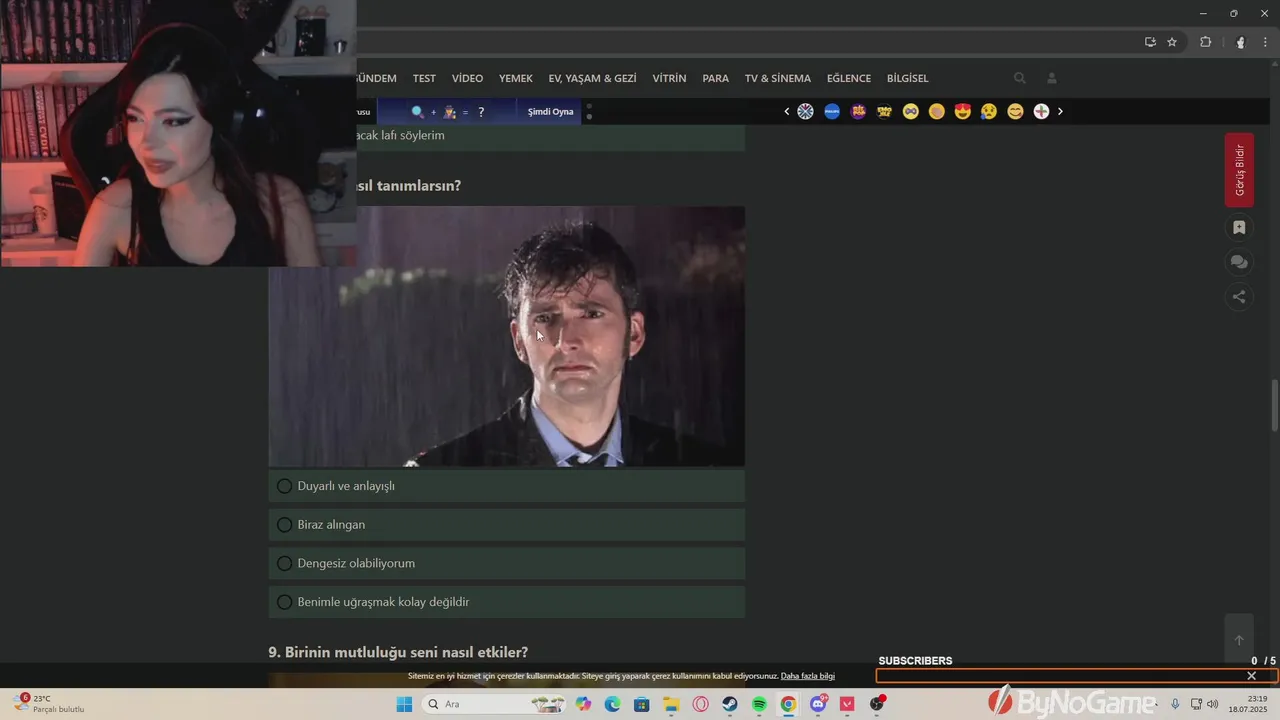Open the PARA menu item
1280x720 pixels.
715,78
